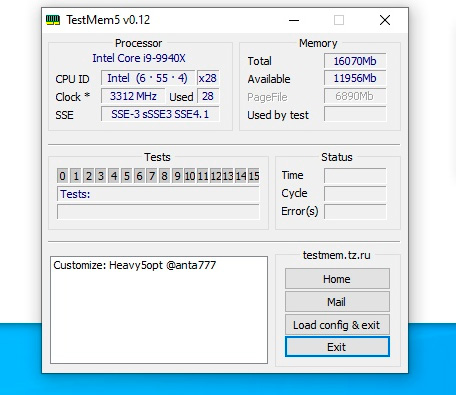The image size is (456, 395).
Task: Click the PageFile value 6890Mb
Action: point(355,96)
